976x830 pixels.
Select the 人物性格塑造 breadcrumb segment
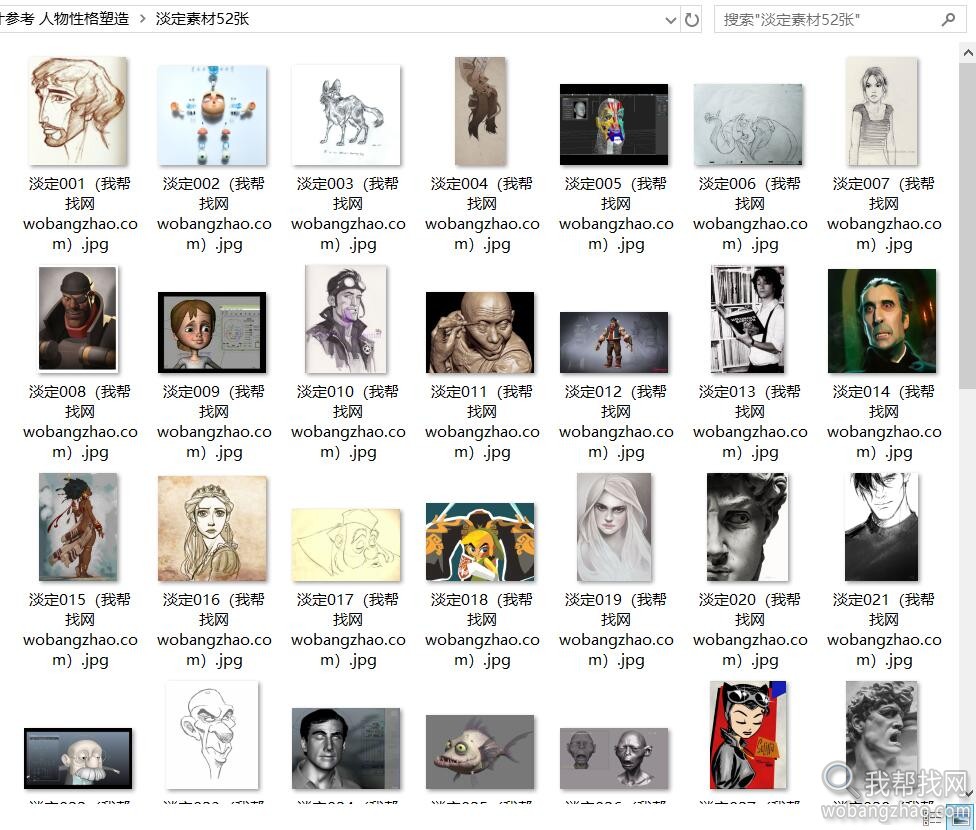(x=84, y=19)
